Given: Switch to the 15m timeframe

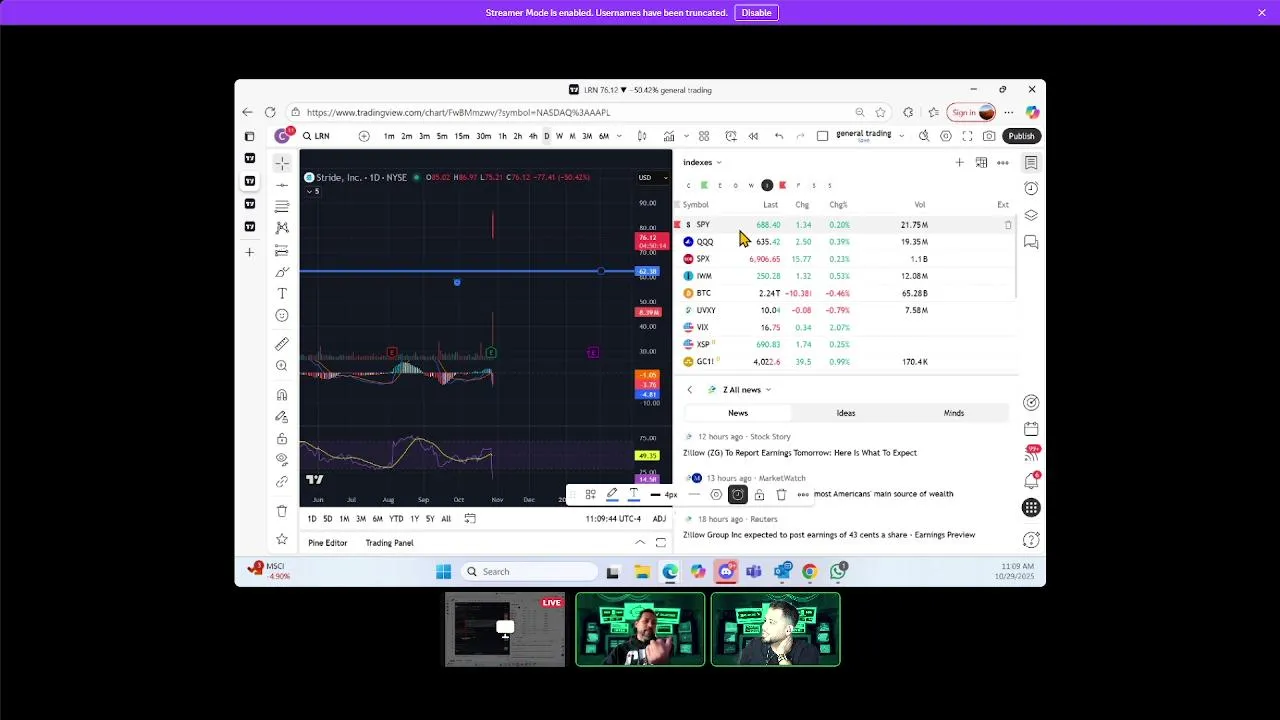Looking at the screenshot, I should click(461, 136).
